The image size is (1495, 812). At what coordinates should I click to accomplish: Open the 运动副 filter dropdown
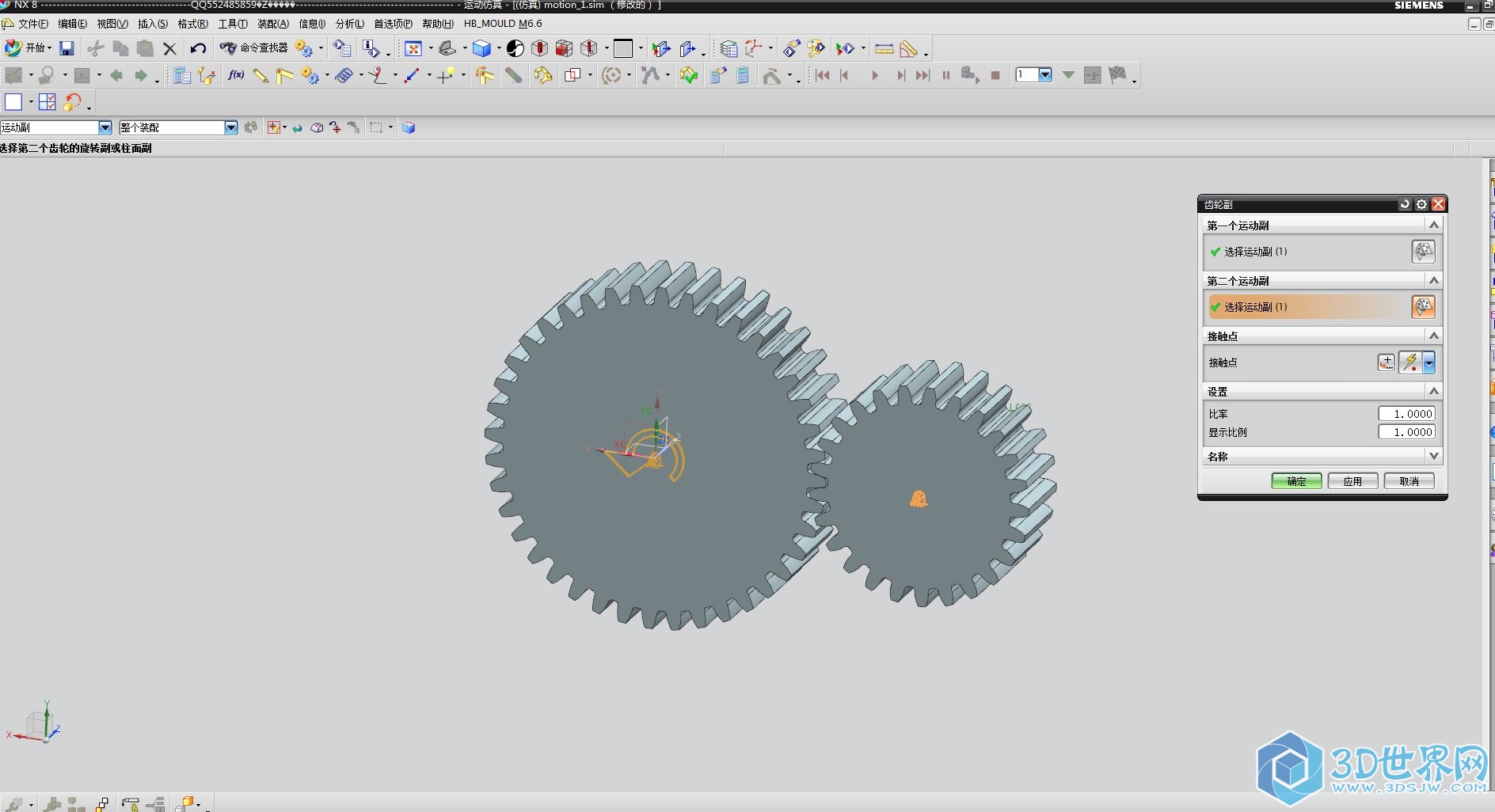click(x=105, y=127)
